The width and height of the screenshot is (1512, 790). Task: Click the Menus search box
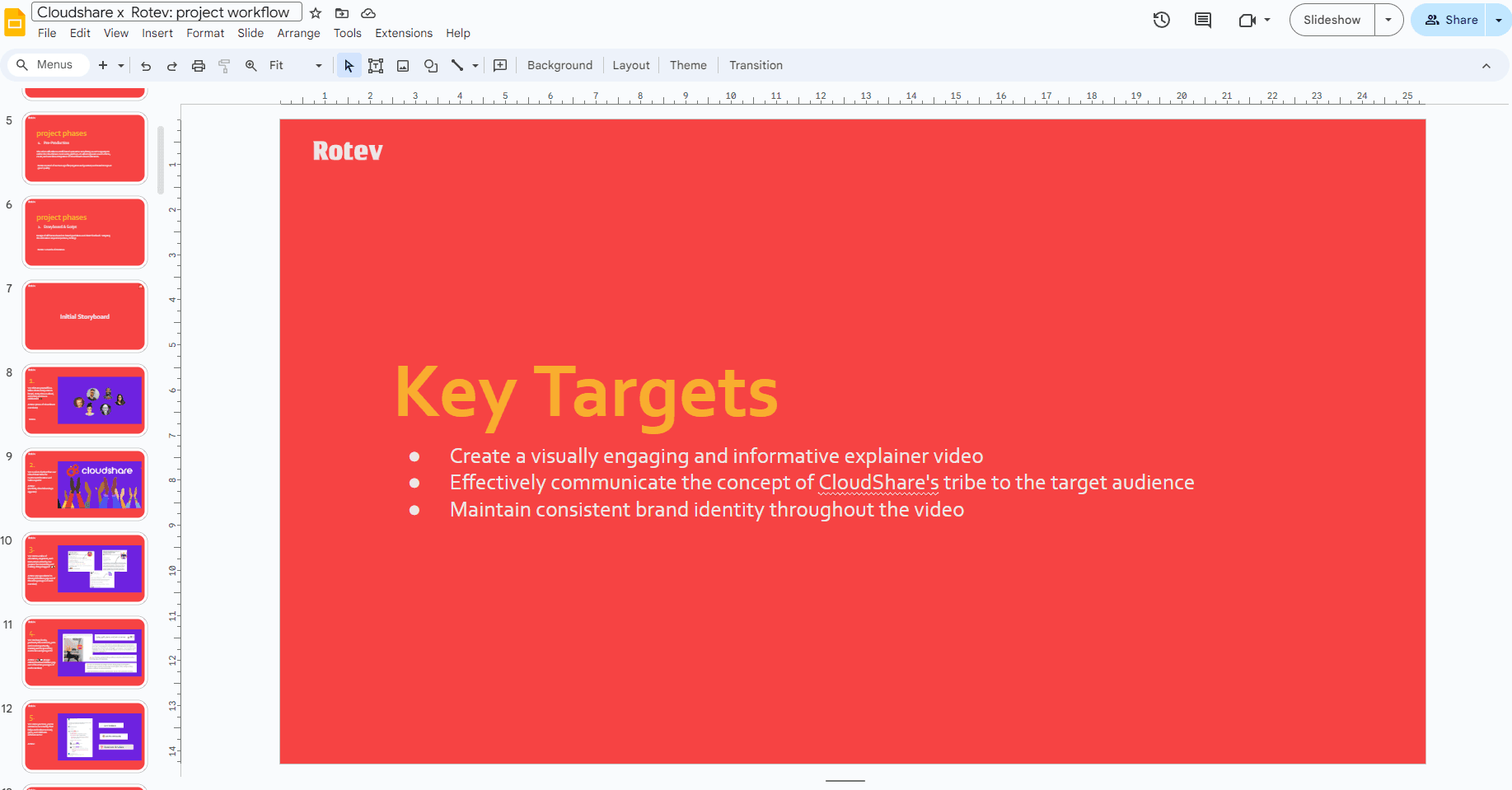point(48,65)
